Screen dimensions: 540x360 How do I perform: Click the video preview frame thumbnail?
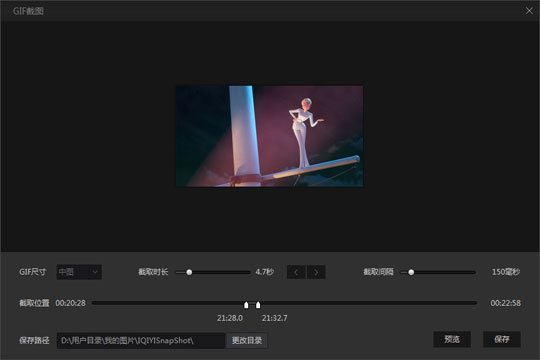(x=269, y=136)
